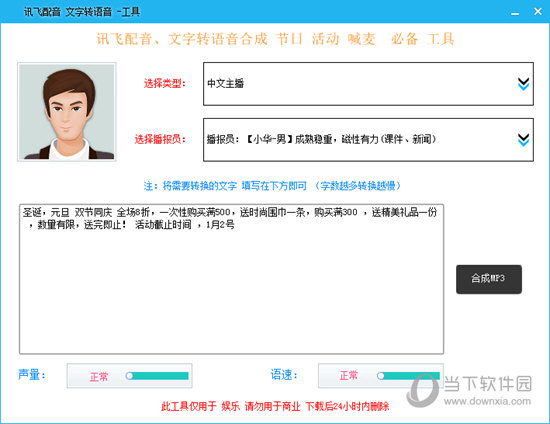The width and height of the screenshot is (550, 424).
Task: Click the red disclaimer text at bottom
Action: point(275,406)
